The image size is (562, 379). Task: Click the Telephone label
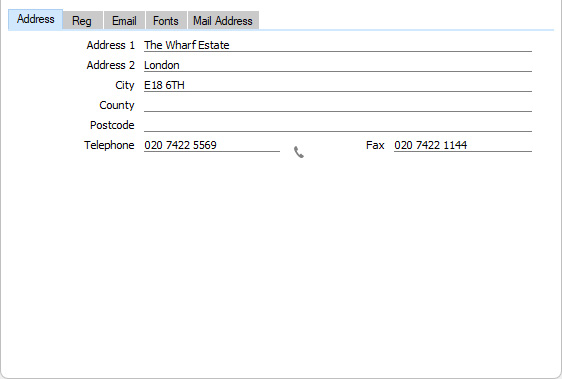(109, 145)
